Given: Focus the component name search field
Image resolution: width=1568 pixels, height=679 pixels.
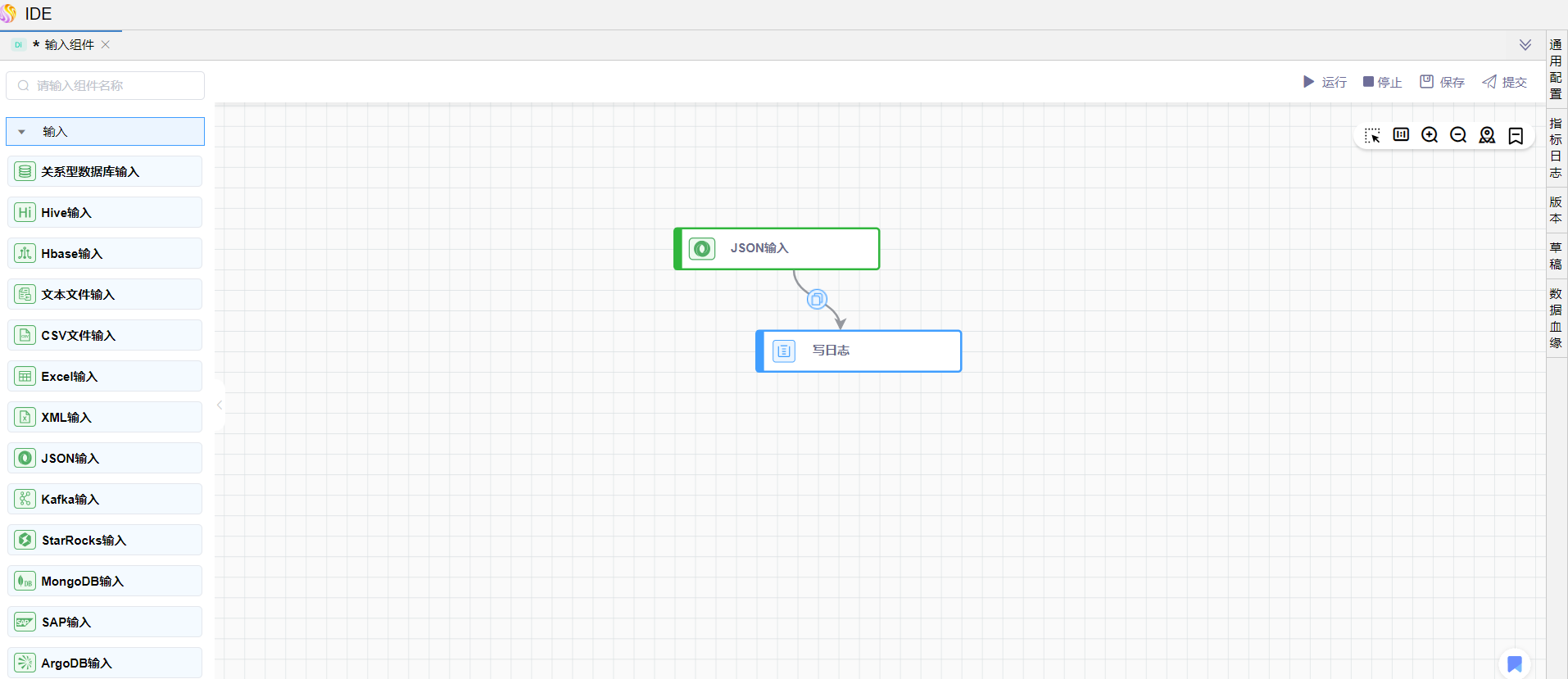Looking at the screenshot, I should click(x=106, y=85).
